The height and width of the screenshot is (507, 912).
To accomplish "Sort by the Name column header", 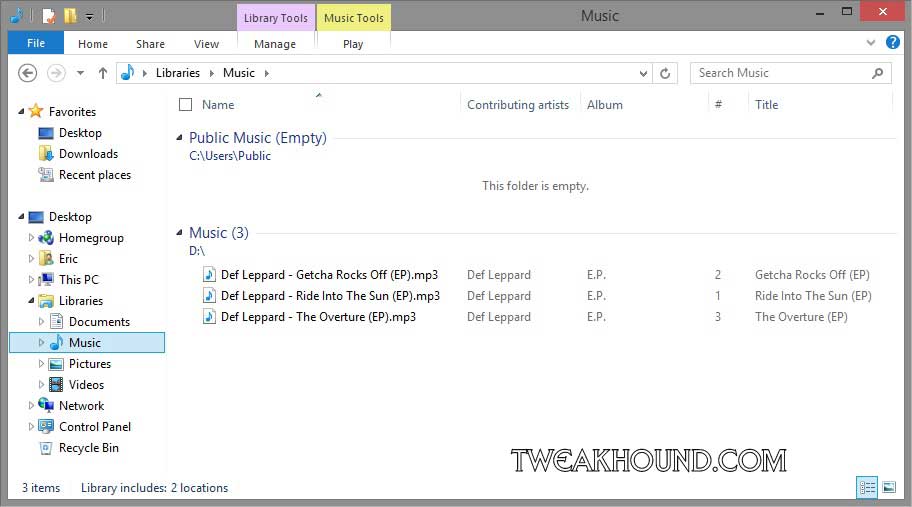I will coord(218,105).
